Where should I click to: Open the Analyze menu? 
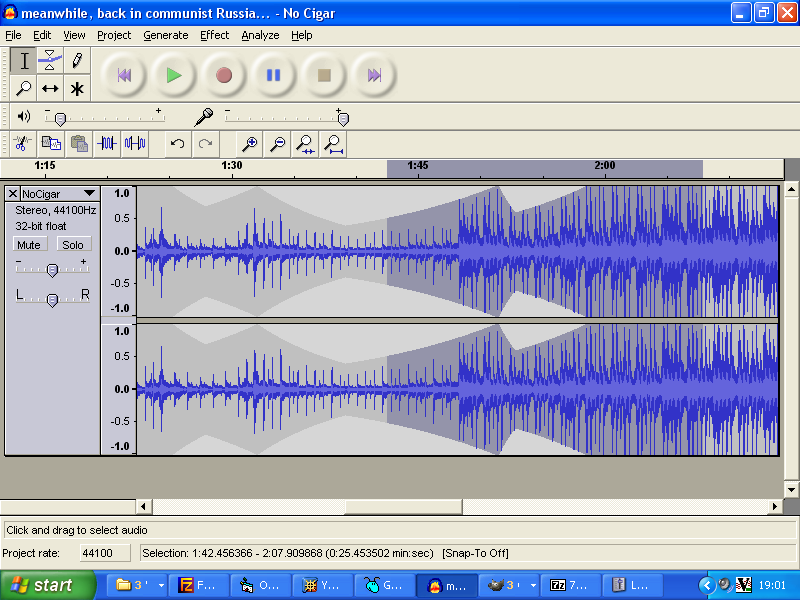260,35
